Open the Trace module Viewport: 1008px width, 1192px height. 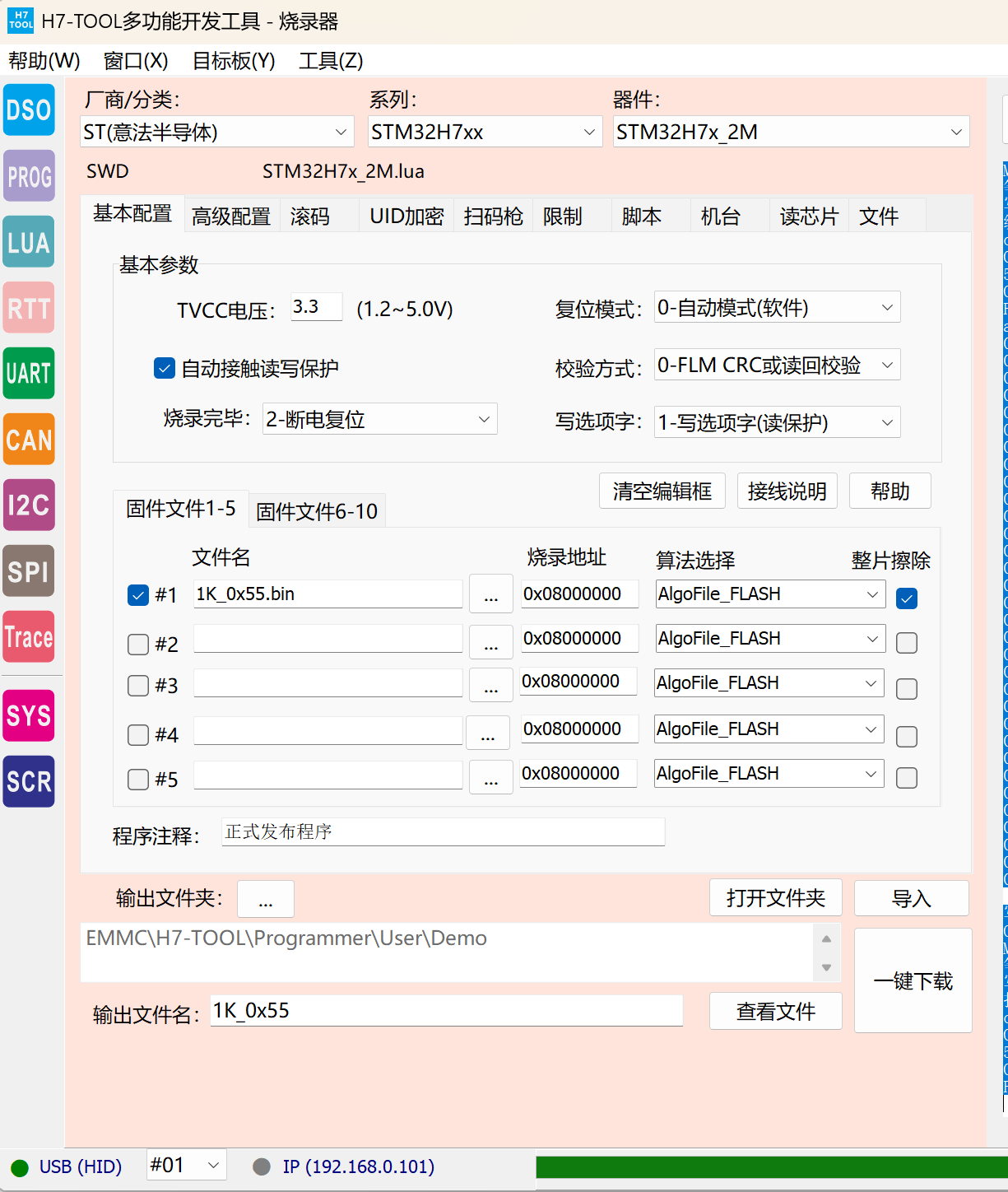tap(29, 636)
